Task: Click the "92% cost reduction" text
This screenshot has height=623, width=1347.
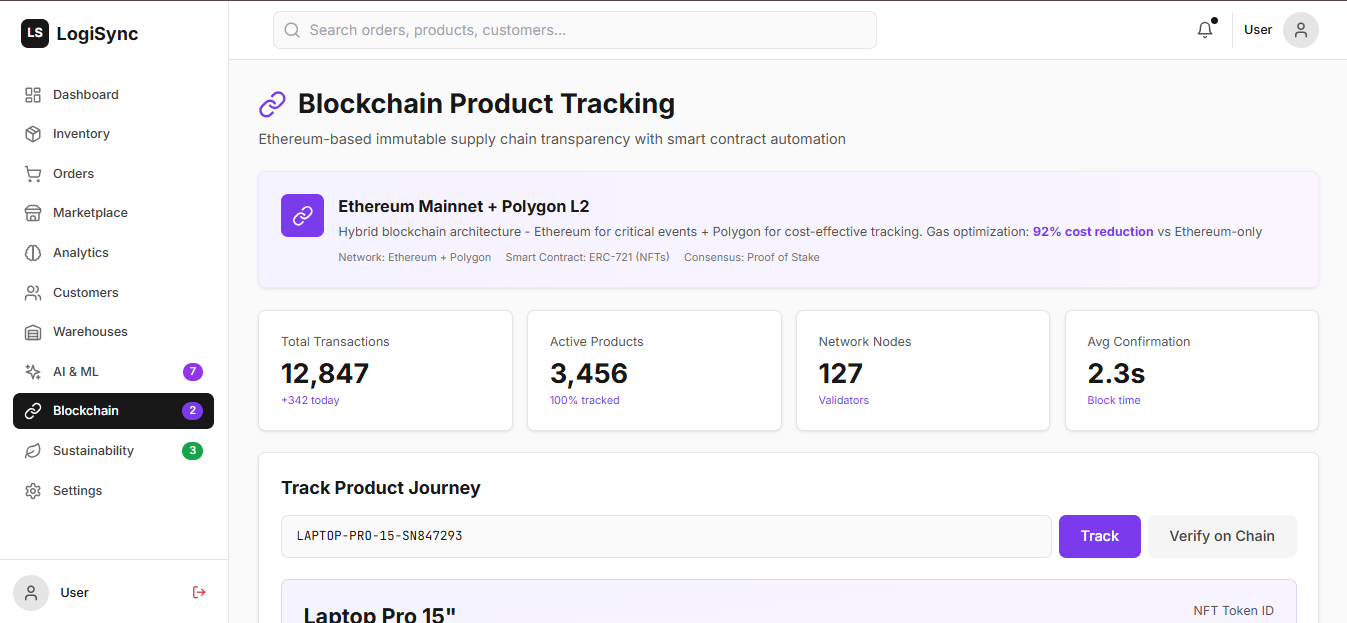Action: pos(1093,232)
